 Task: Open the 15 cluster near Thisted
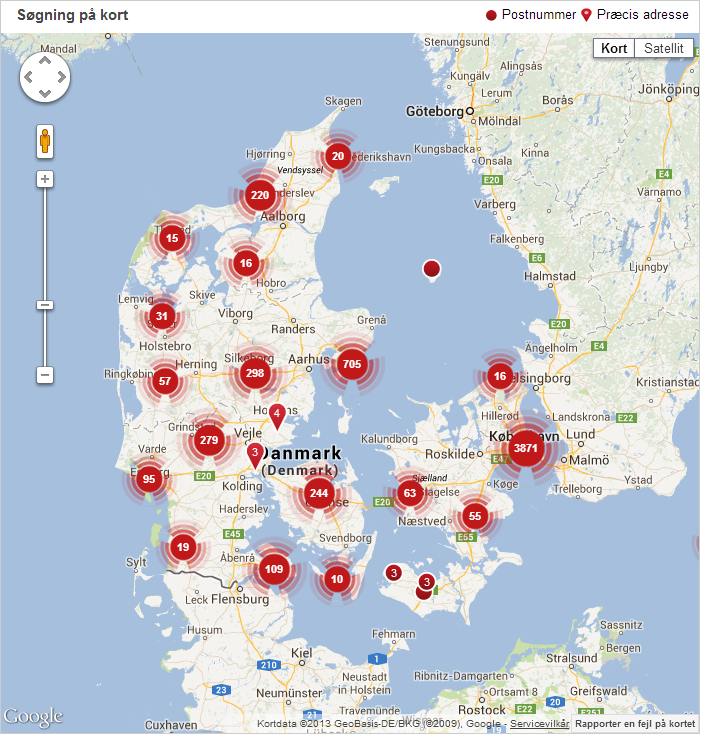pyautogui.click(x=172, y=238)
